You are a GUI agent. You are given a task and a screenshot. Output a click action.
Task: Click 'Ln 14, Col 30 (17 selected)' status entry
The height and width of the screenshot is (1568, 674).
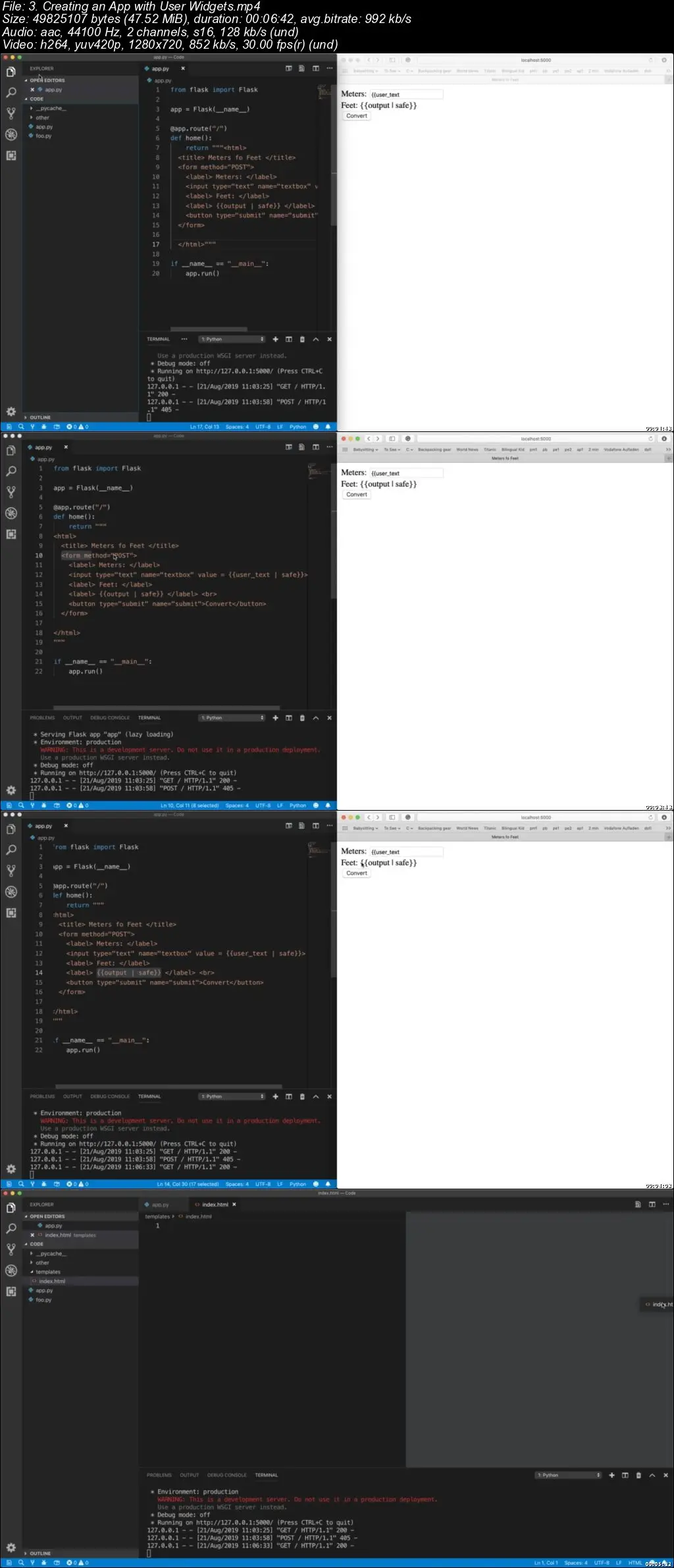188,1184
